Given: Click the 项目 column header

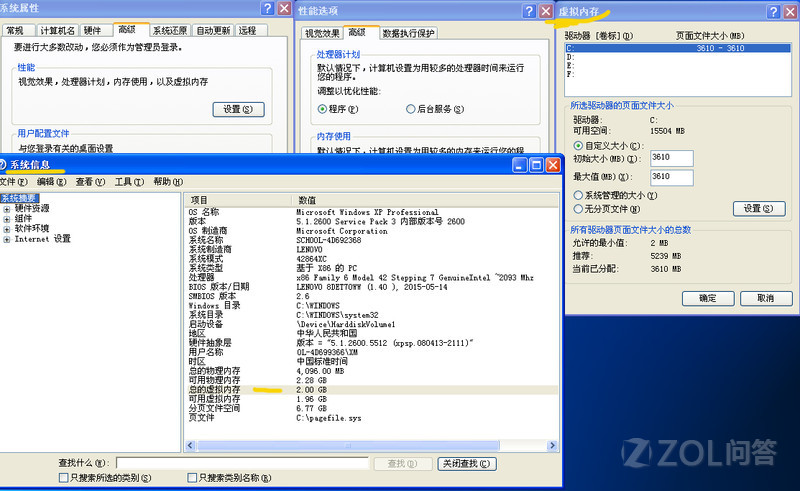Looking at the screenshot, I should pos(238,200).
